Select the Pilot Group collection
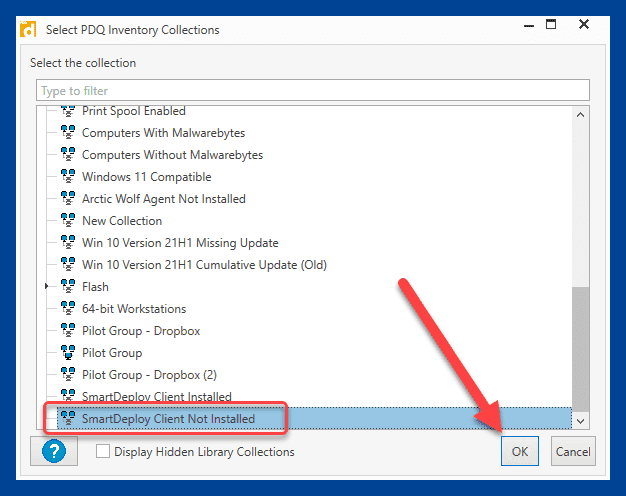The width and height of the screenshot is (626, 496). click(x=112, y=352)
